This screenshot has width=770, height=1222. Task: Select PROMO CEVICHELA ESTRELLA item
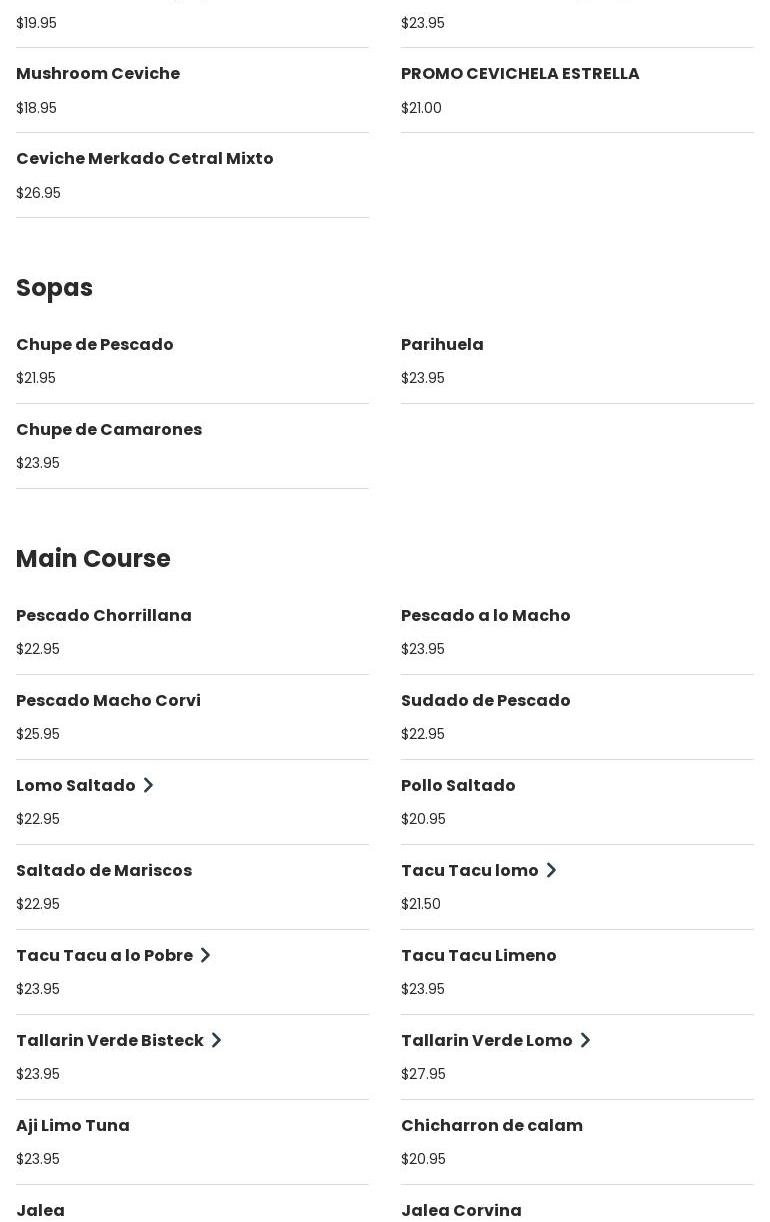(519, 74)
